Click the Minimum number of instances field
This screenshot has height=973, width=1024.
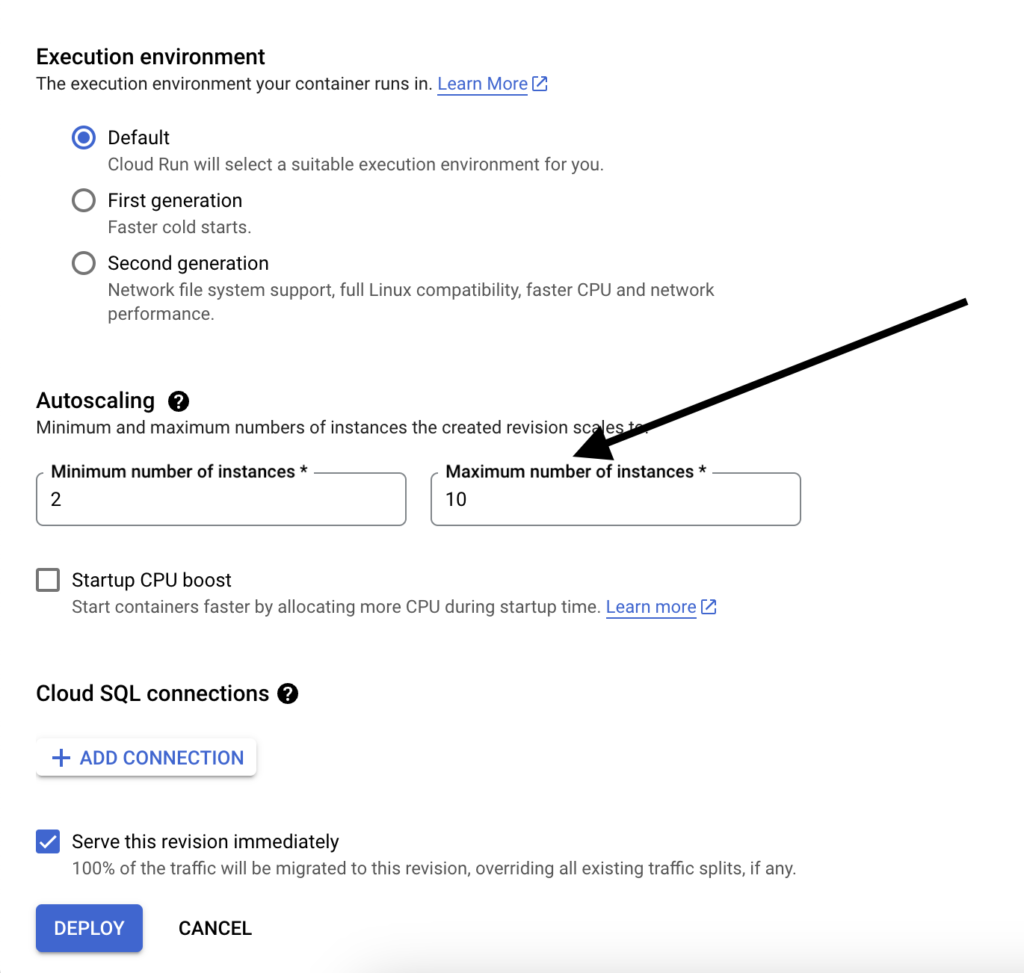220,499
